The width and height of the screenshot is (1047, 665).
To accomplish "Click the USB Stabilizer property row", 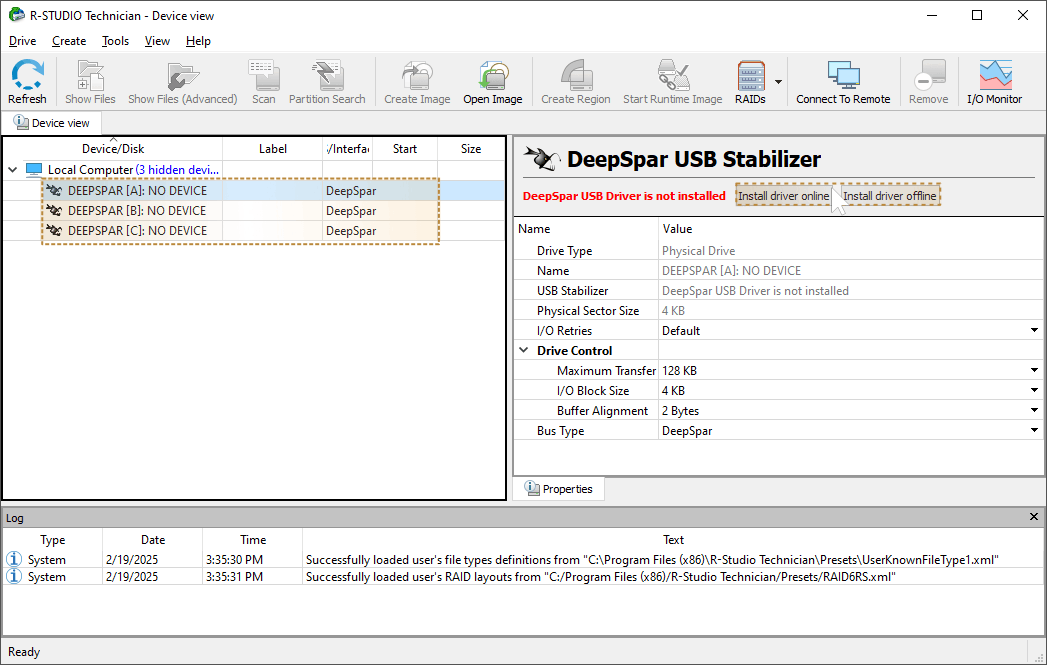I will [x=779, y=290].
